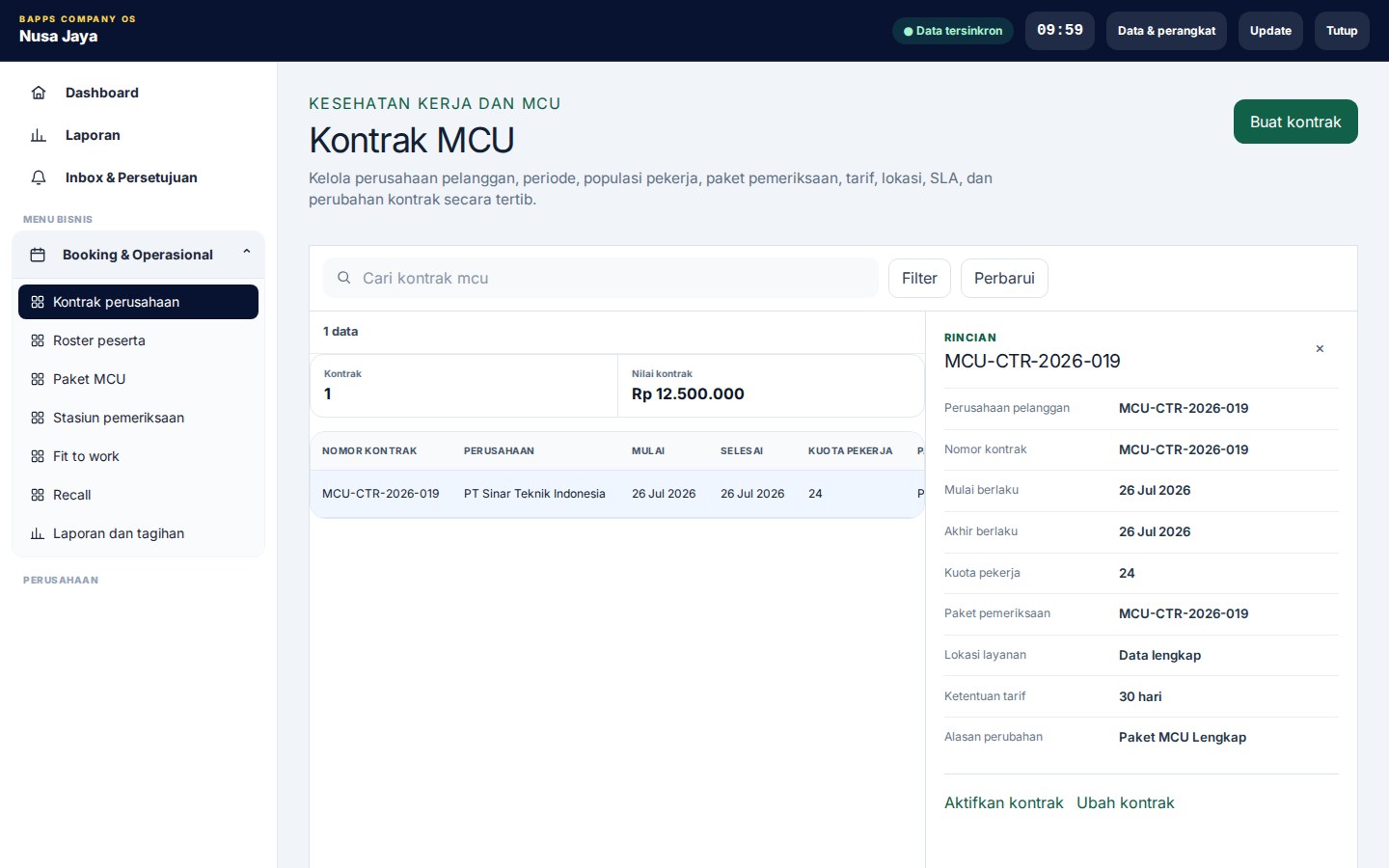Click the chart icon beside Laporan dan tagihan
This screenshot has width=1389, height=868.
pos(38,533)
